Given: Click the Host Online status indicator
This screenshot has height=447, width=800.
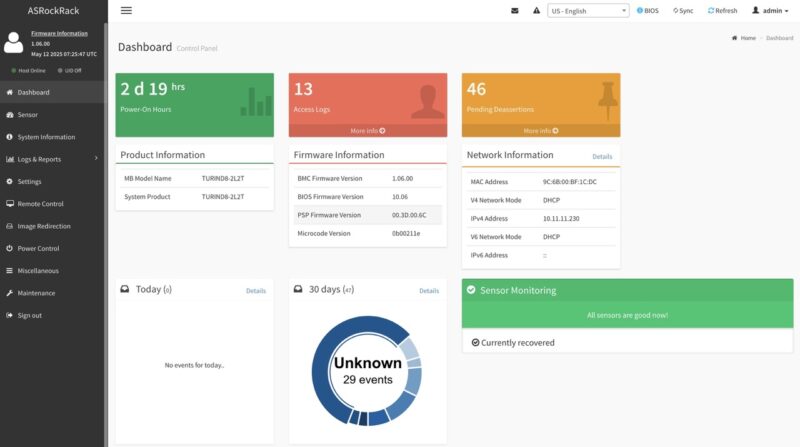Looking at the screenshot, I should [x=29, y=70].
